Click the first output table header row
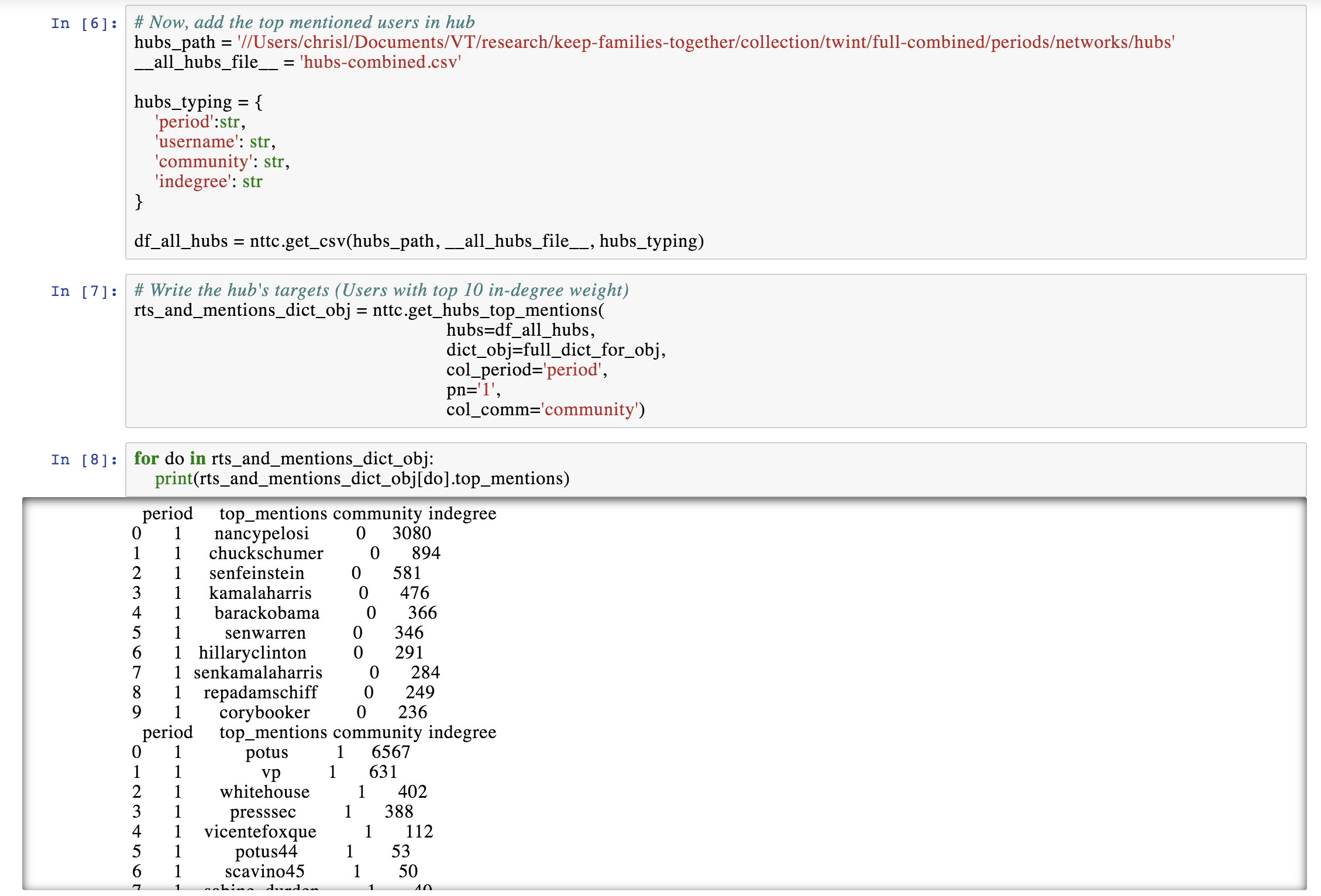The height and width of the screenshot is (896, 1321). pyautogui.click(x=319, y=514)
